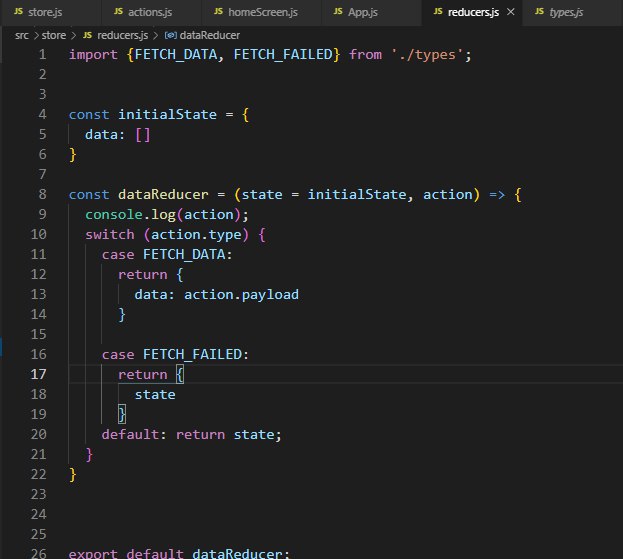Click 'log' method on line 9

[x=163, y=215]
